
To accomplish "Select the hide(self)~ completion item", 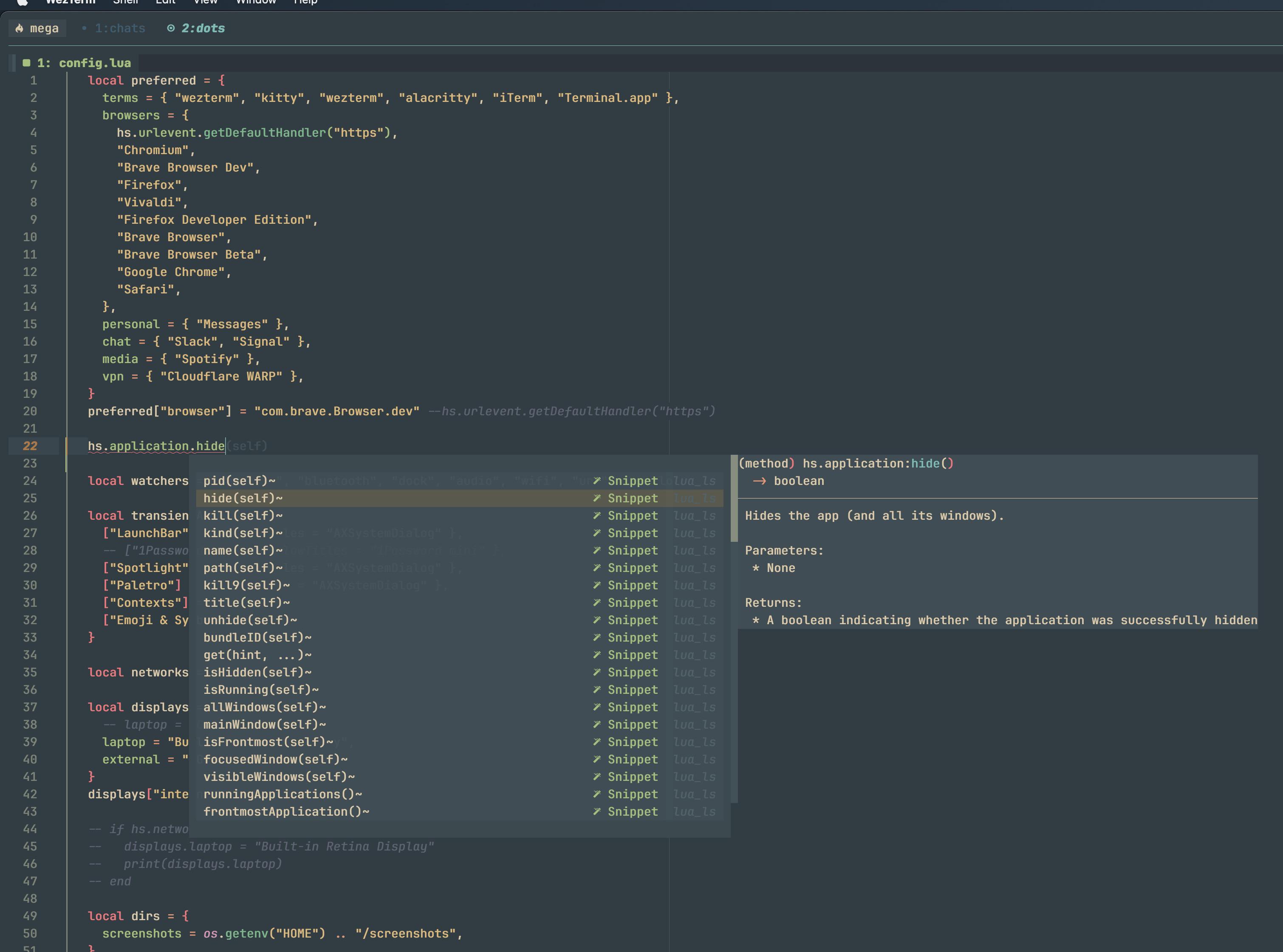I will (460, 498).
